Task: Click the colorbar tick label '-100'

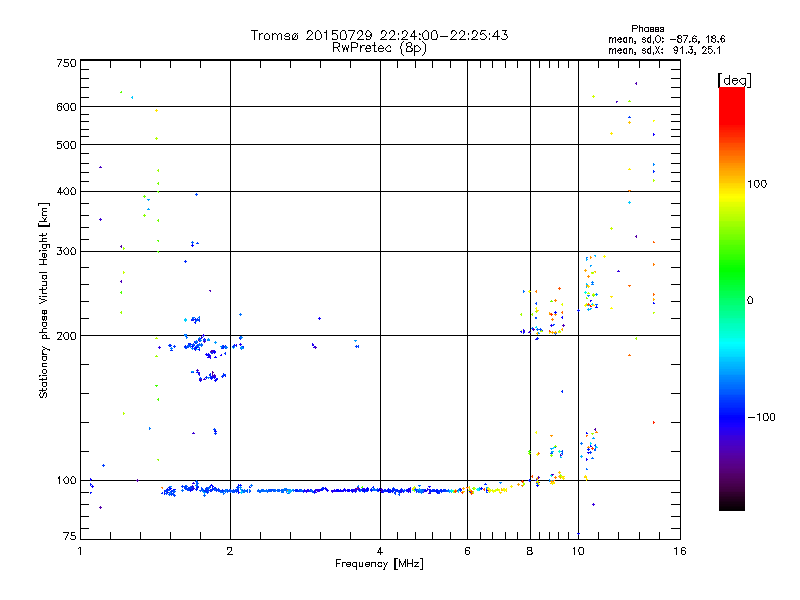Action: 762,417
